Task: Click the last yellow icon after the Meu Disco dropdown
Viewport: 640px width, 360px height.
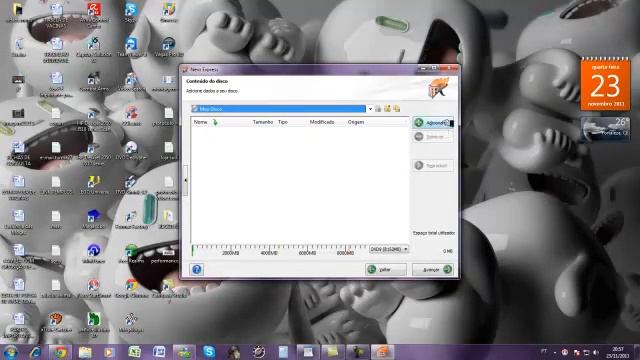Action: click(397, 109)
